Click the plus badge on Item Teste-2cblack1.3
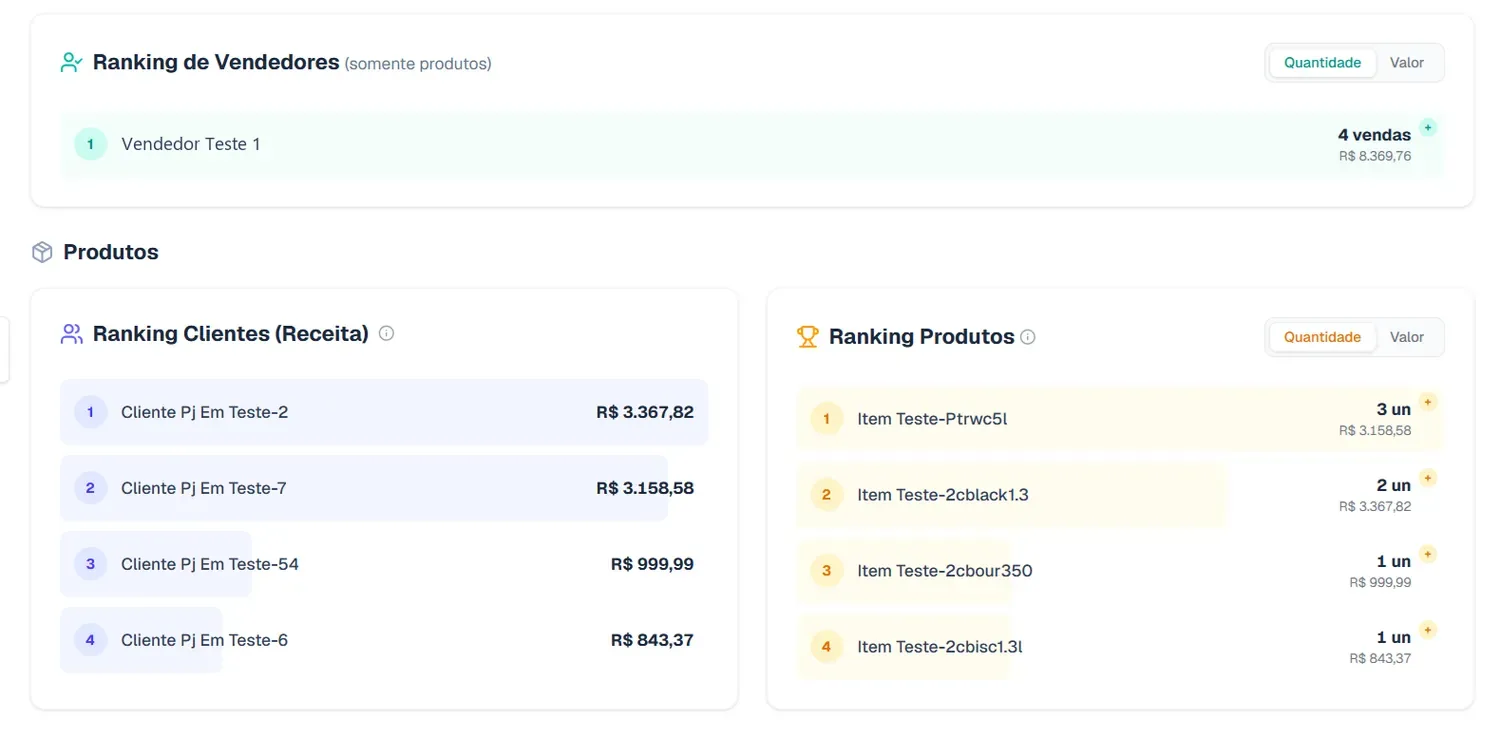1500x737 pixels. point(1428,478)
